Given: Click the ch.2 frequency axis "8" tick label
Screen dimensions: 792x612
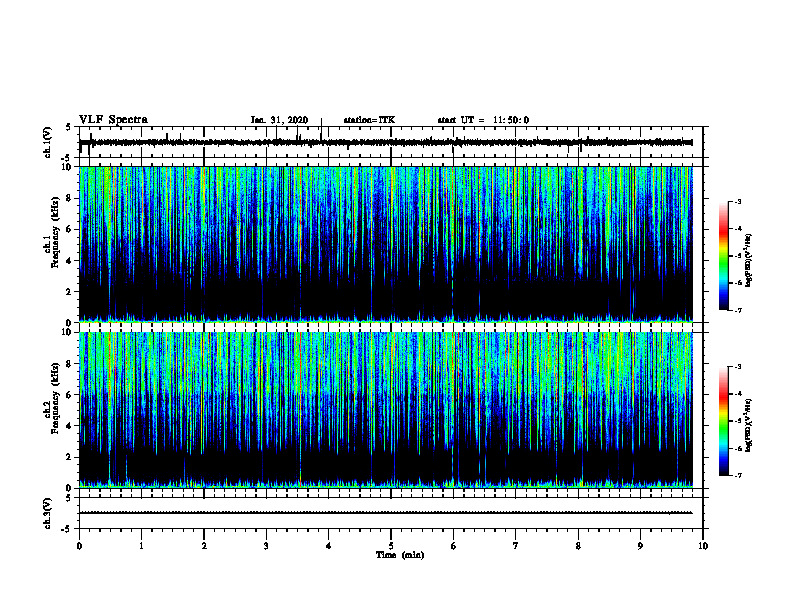Looking at the screenshot, I should 69,364.
